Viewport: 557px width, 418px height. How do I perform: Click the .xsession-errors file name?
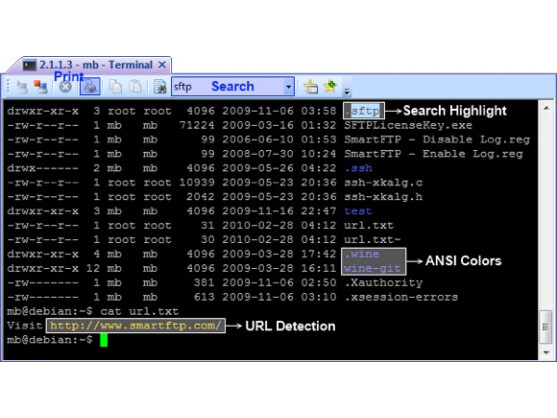[x=401, y=297]
